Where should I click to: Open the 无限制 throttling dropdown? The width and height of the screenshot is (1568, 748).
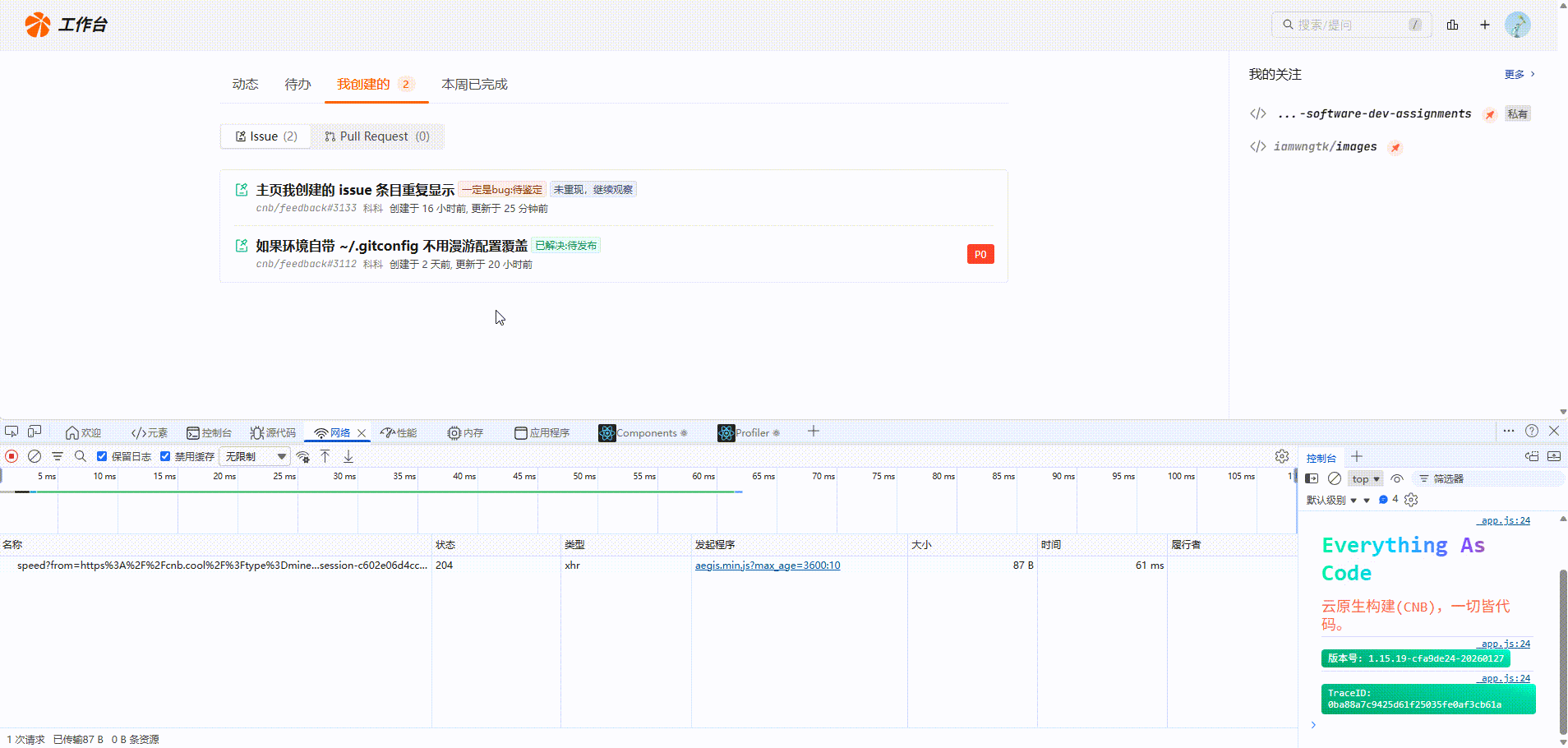coord(255,455)
